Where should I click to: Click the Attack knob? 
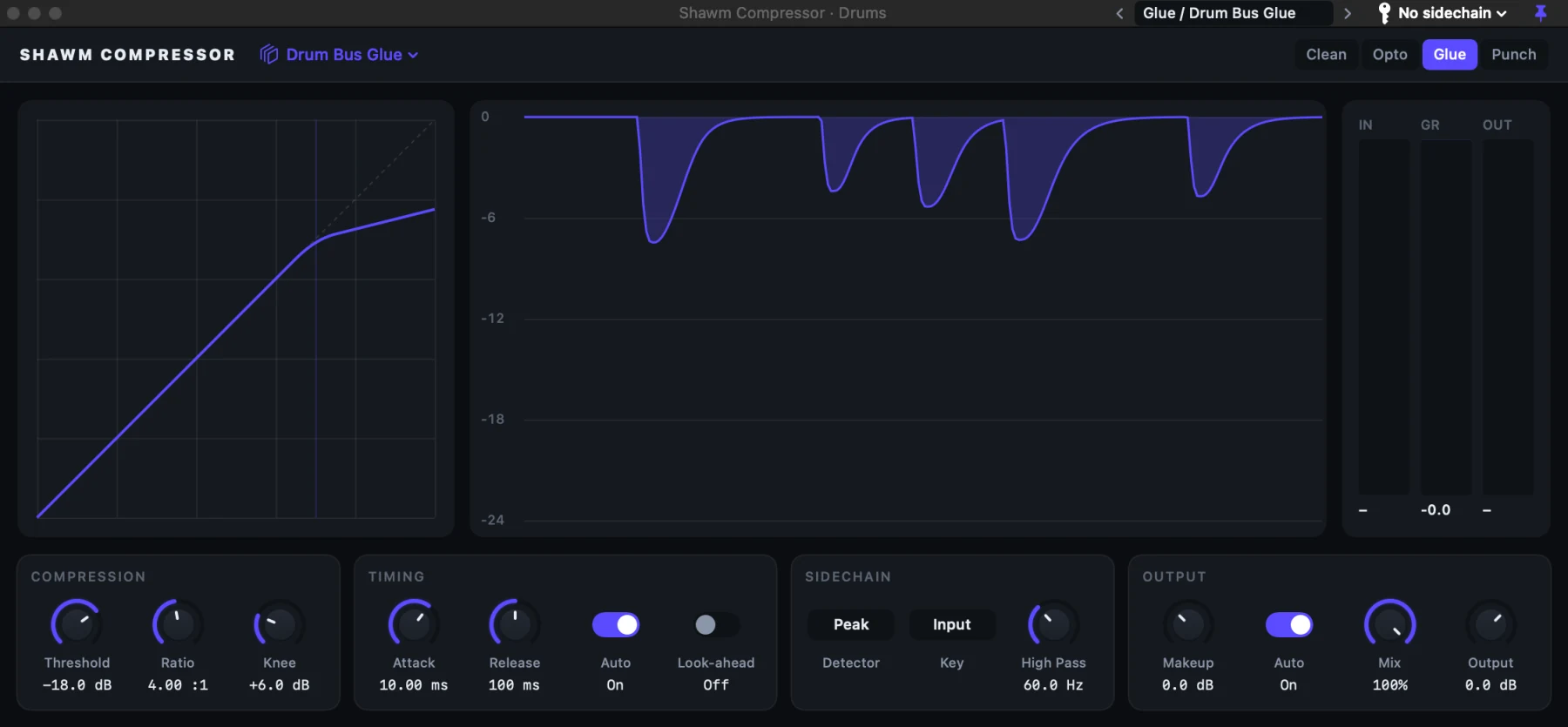point(414,624)
